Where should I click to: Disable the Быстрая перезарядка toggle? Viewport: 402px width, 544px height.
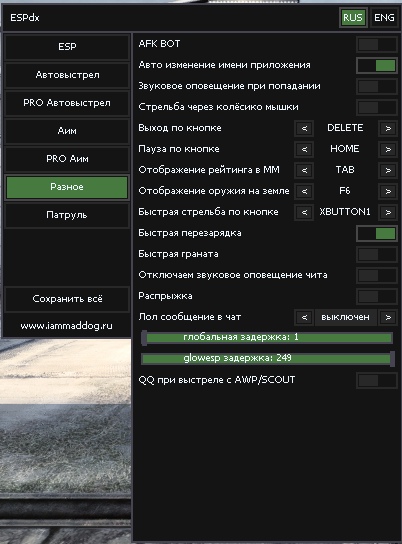click(x=377, y=233)
